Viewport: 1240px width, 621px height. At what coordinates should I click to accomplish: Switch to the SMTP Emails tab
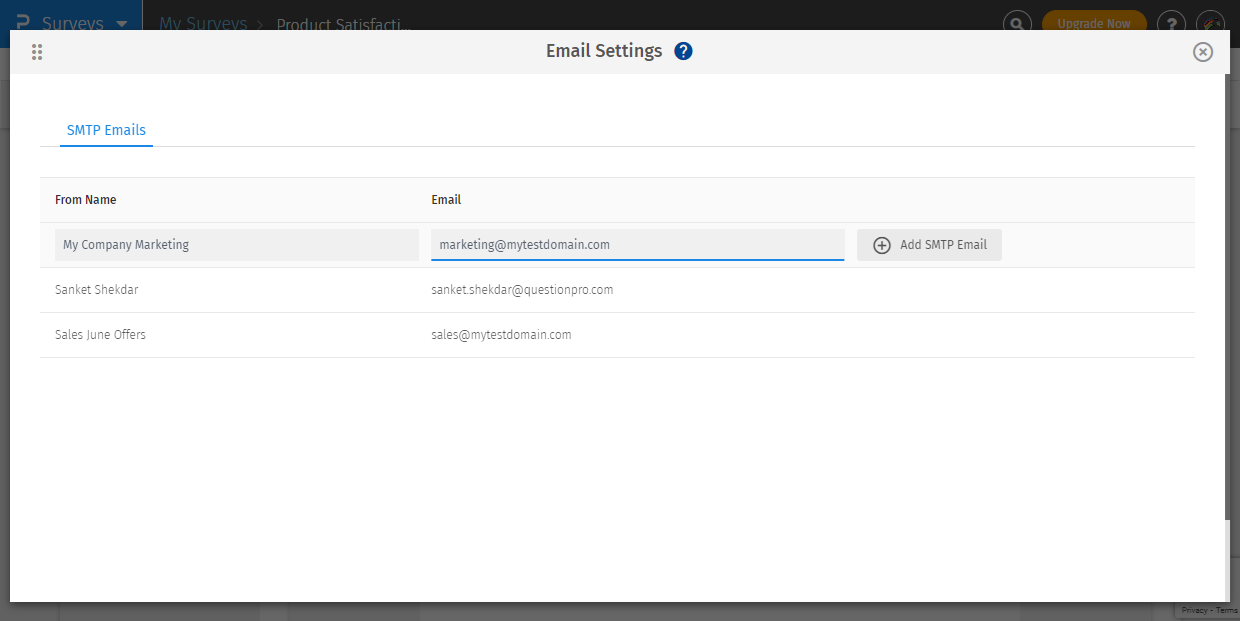[x=106, y=130]
